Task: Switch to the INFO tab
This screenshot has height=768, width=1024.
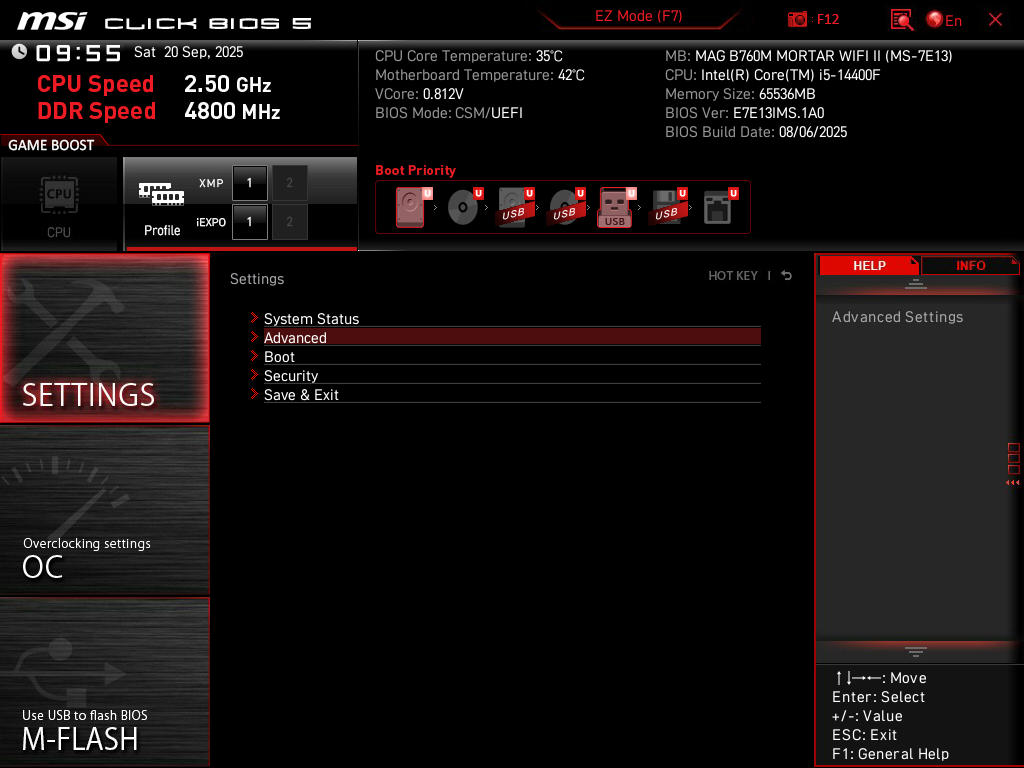Action: click(970, 265)
